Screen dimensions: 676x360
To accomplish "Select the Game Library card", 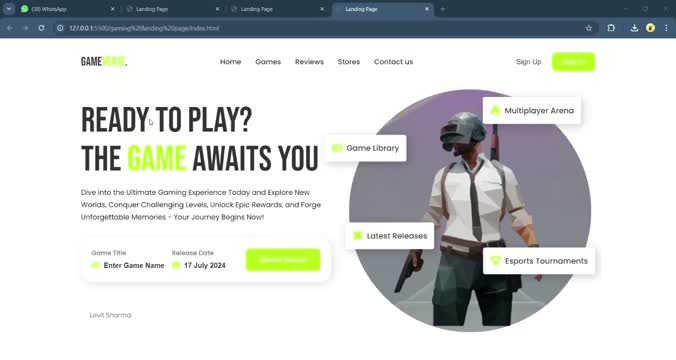I will (x=366, y=148).
